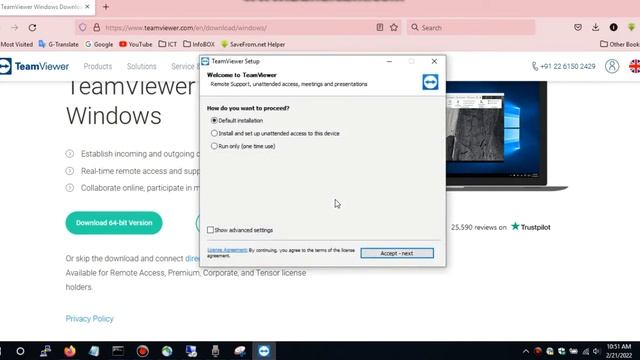Image resolution: width=640 pixels, height=360 pixels.
Task: Close the TeamViewer Windows Download tab
Action: (87, 7)
